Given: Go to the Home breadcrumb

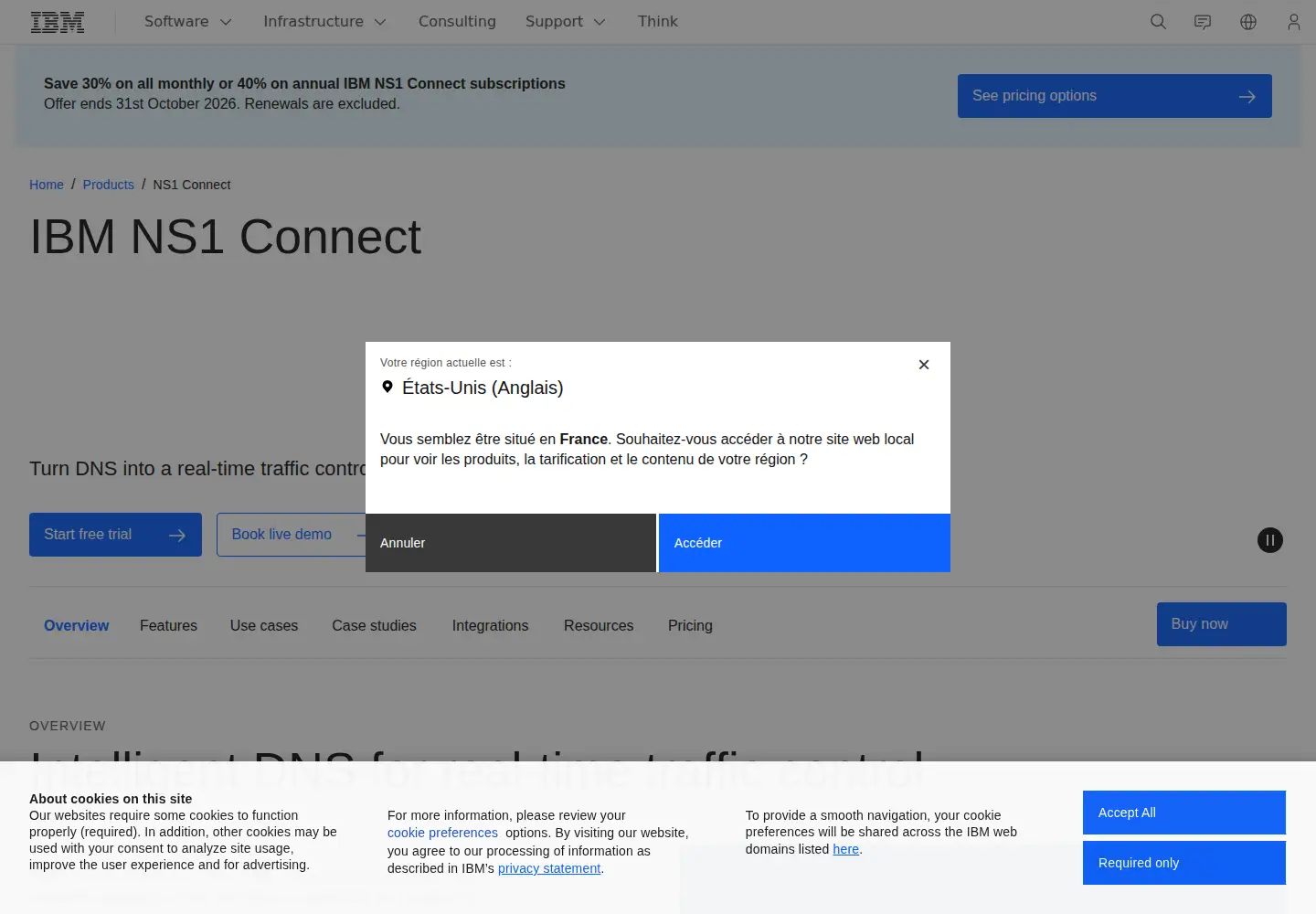Looking at the screenshot, I should click(47, 185).
